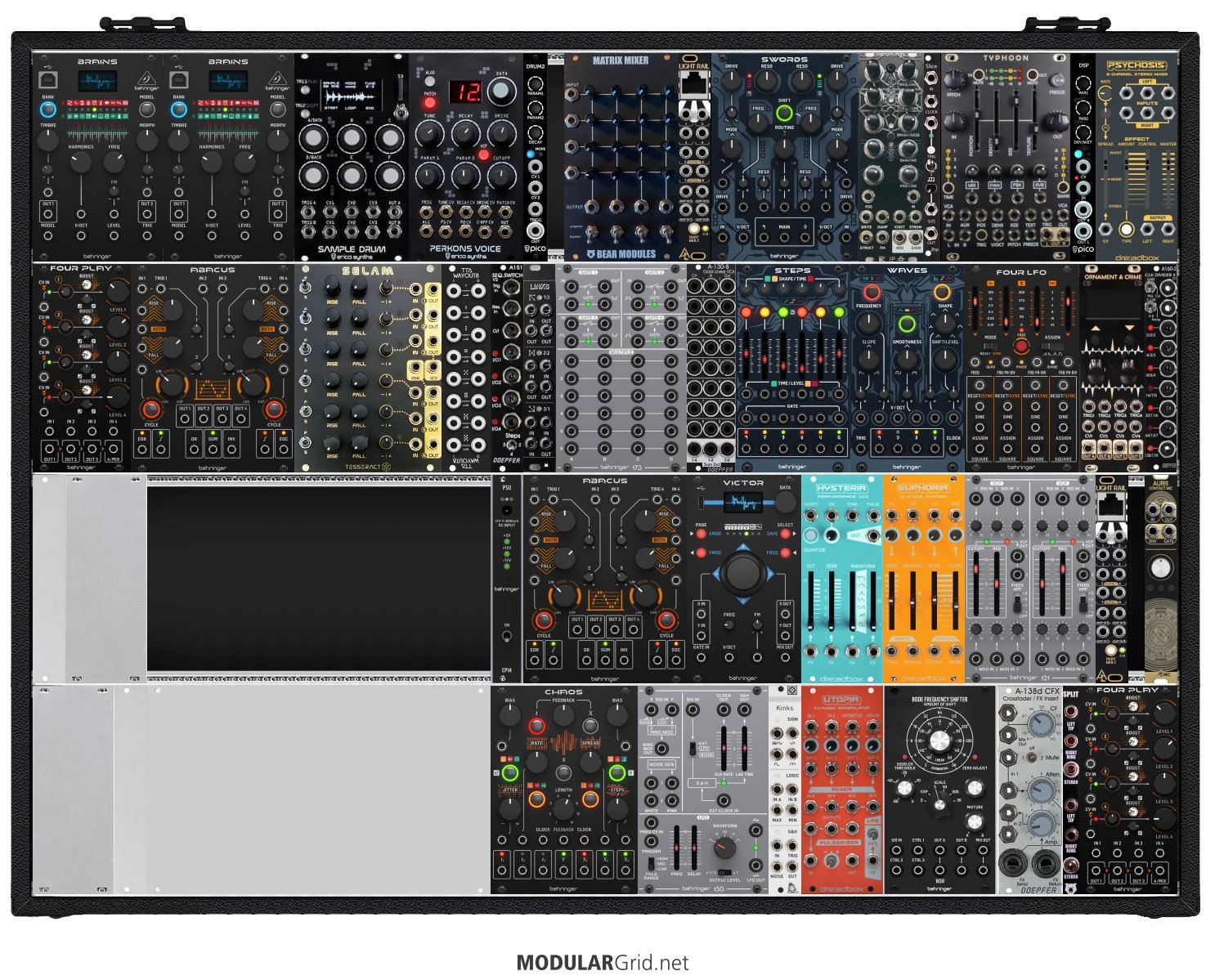Select the Auris contact mic module
The height and width of the screenshot is (980, 1206).
click(1162, 579)
